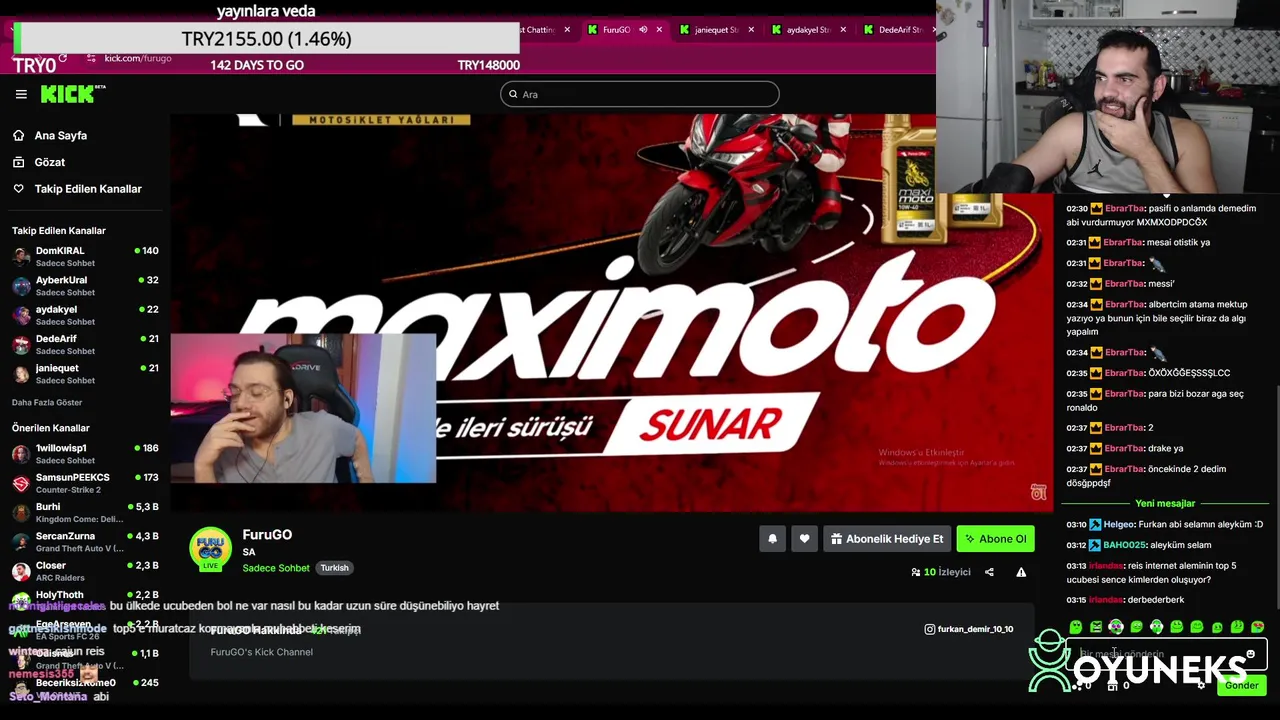Open Takip Edilen Kanallar page

coord(88,189)
